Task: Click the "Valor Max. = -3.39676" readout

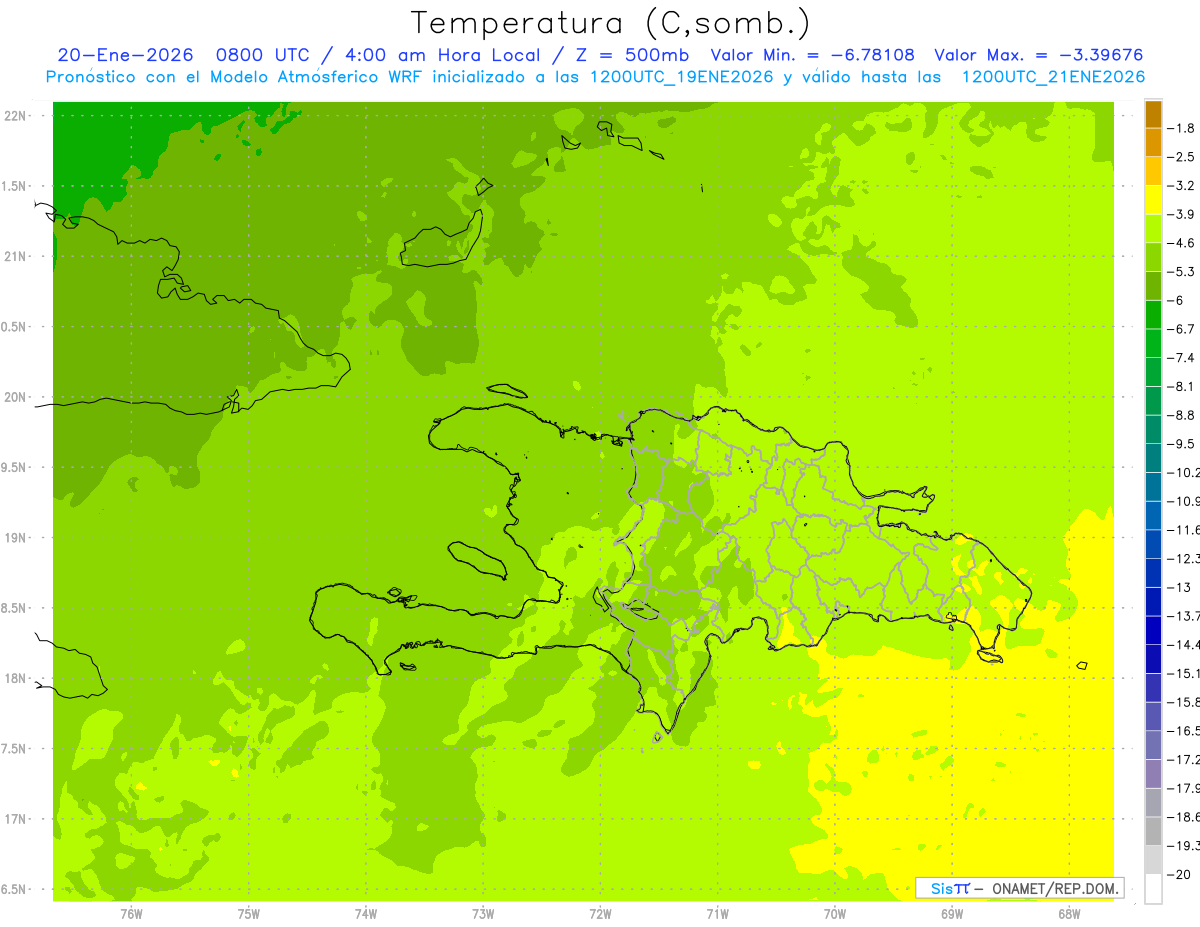Action: pos(1039,55)
